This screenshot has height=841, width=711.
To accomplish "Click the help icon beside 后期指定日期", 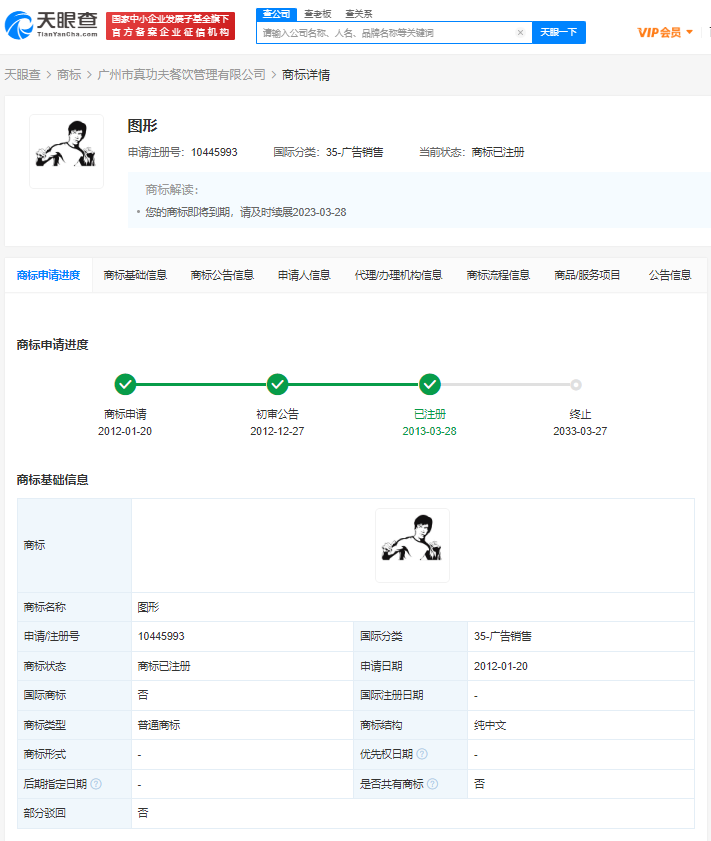I will click(x=96, y=784).
